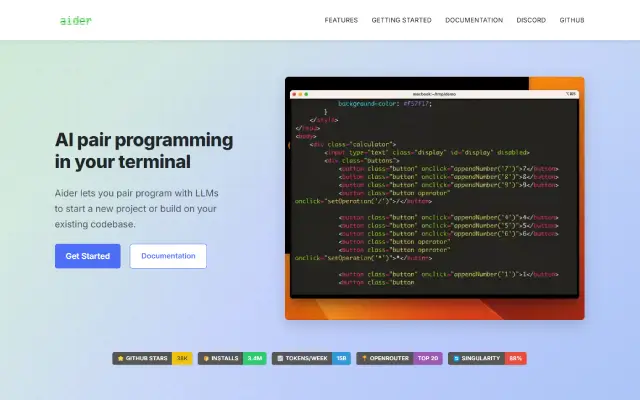Open the Features nav link
640x400 pixels.
pos(341,20)
